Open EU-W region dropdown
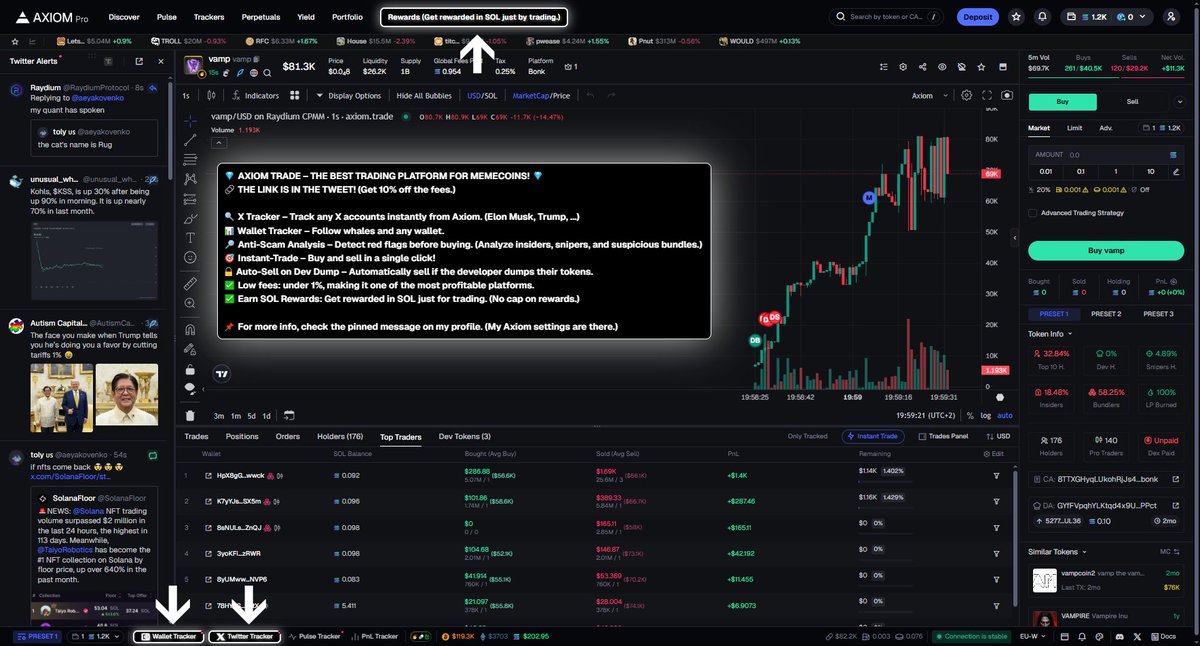This screenshot has height=646, width=1200. [1034, 636]
